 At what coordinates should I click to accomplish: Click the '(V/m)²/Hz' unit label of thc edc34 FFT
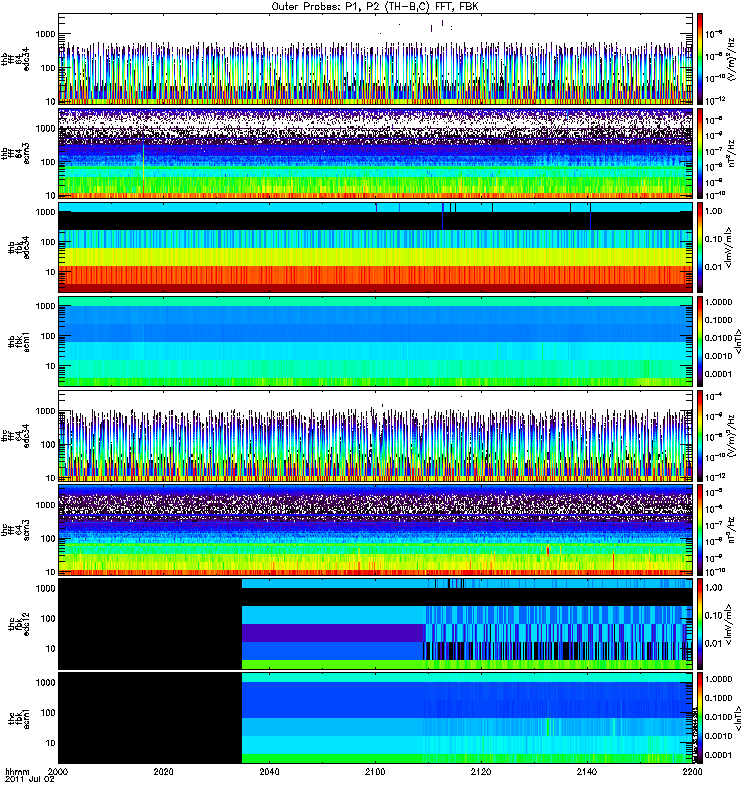[732, 436]
